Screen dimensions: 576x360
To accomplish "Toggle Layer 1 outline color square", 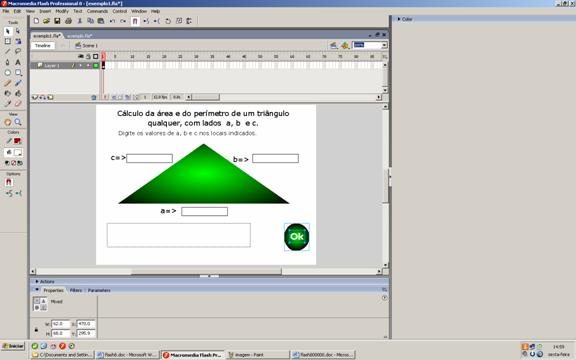I will (x=96, y=65).
